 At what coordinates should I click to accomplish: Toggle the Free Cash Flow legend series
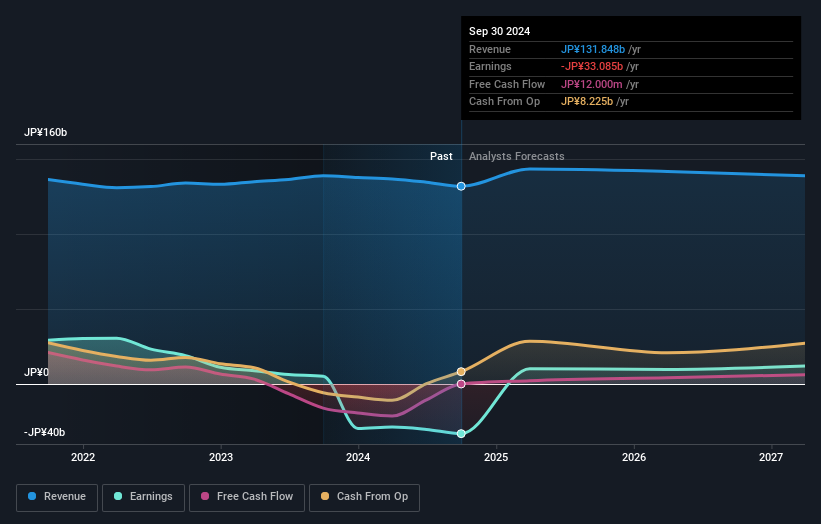[x=247, y=497]
